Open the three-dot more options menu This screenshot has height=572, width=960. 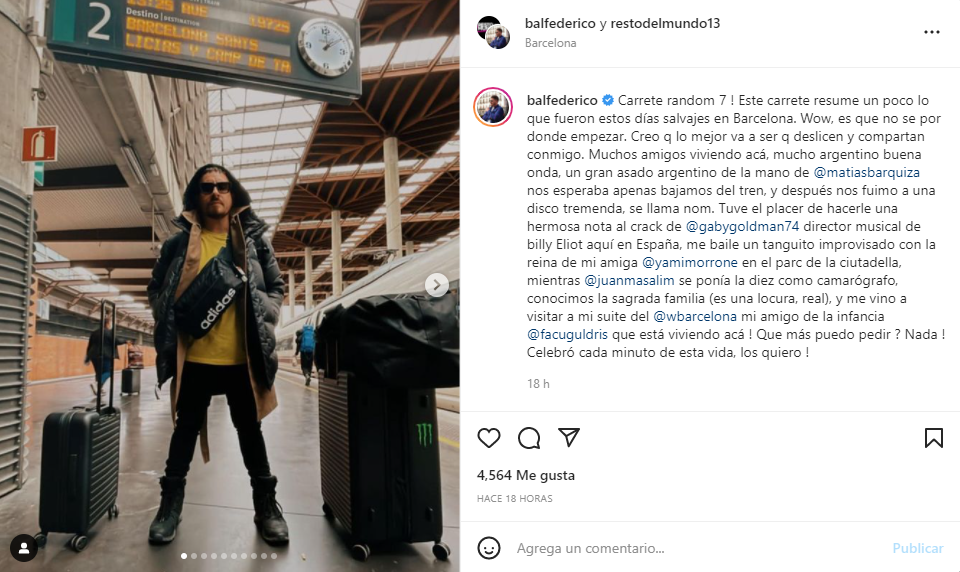coord(932,32)
